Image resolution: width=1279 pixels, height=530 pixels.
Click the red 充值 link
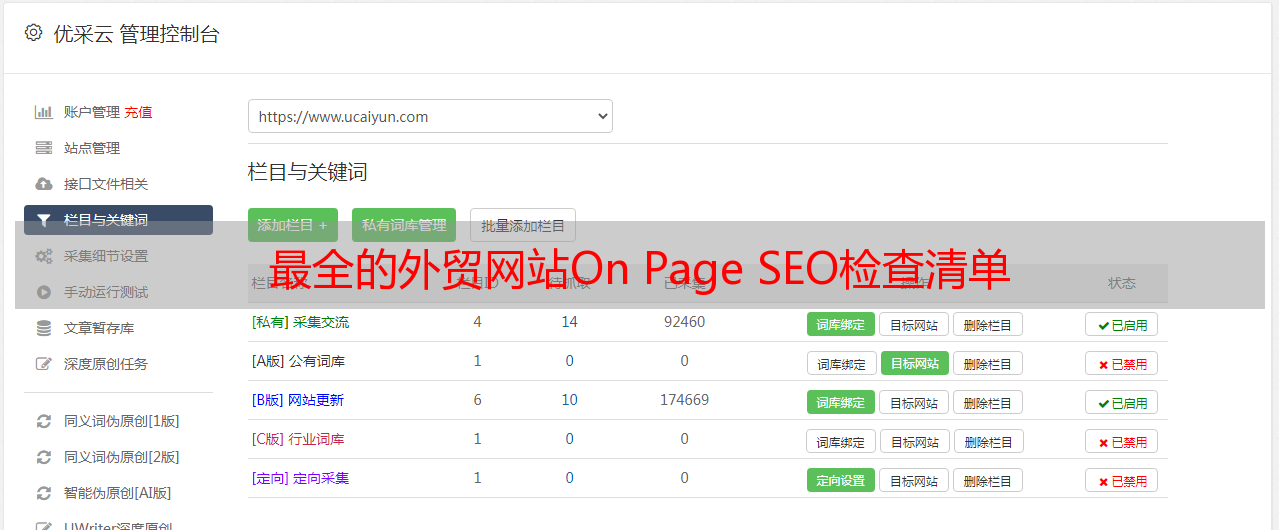[139, 112]
